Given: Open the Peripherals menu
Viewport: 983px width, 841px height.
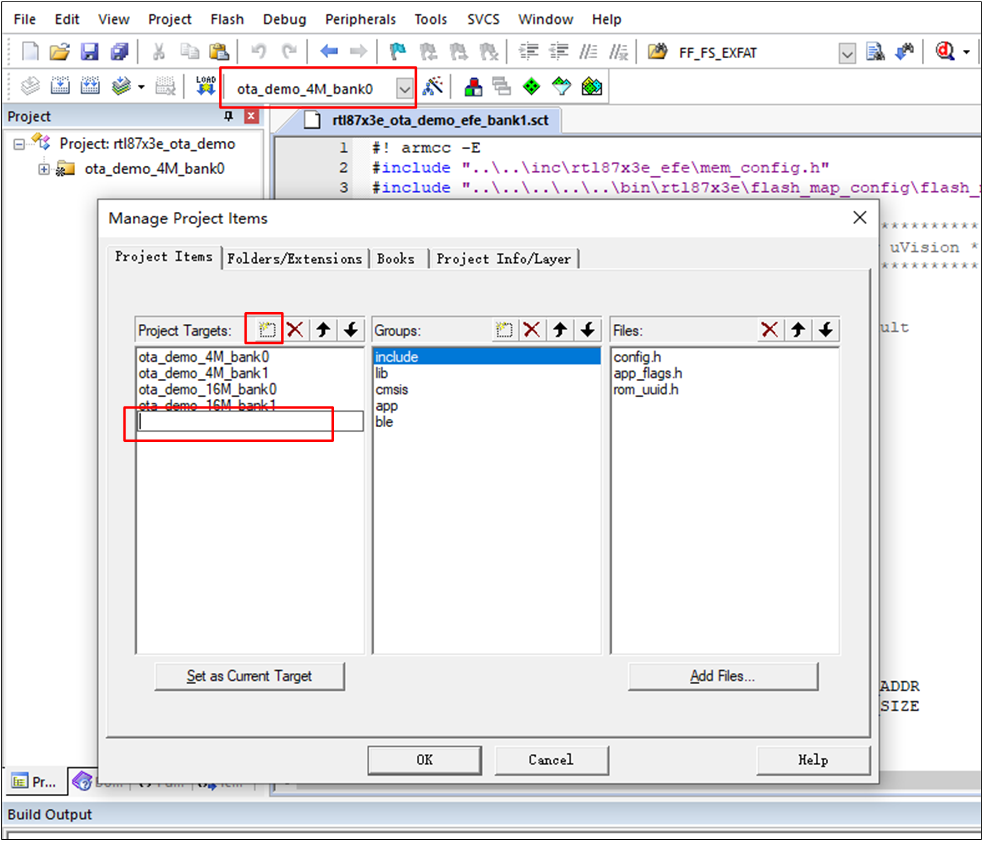Looking at the screenshot, I should tap(360, 19).
